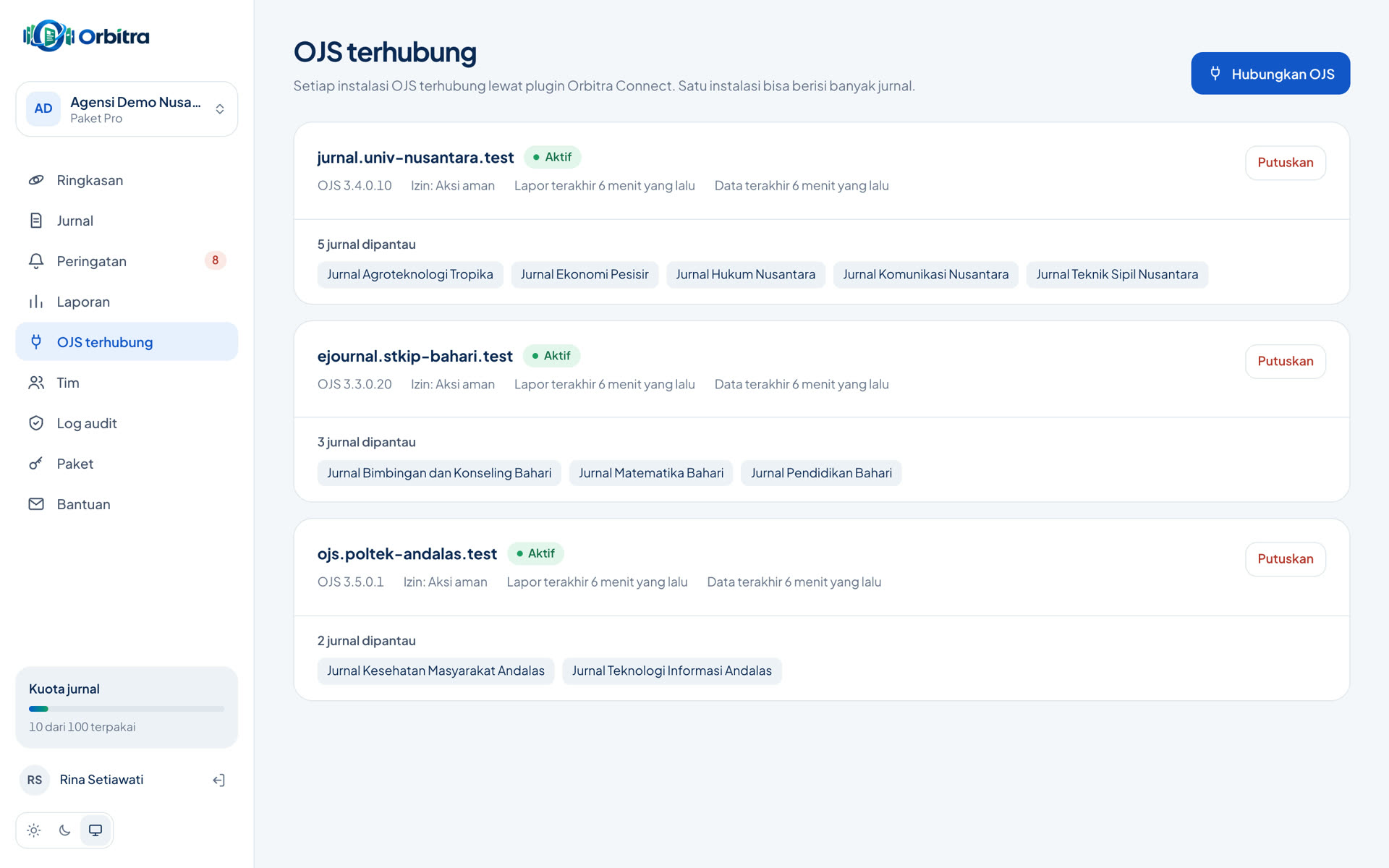Image resolution: width=1389 pixels, height=868 pixels.
Task: Click the Orbitra logo
Action: click(86, 35)
